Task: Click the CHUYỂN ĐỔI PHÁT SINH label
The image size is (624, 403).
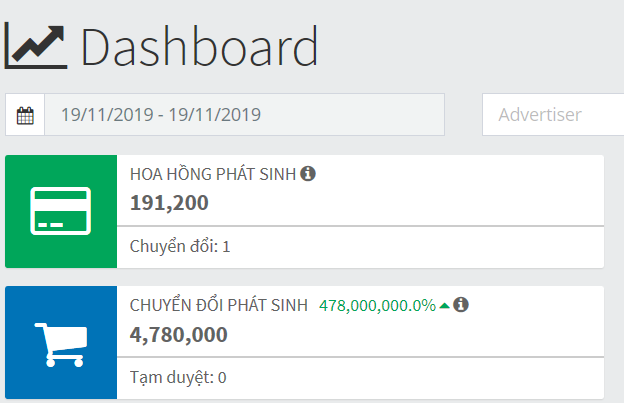Action: click(218, 305)
